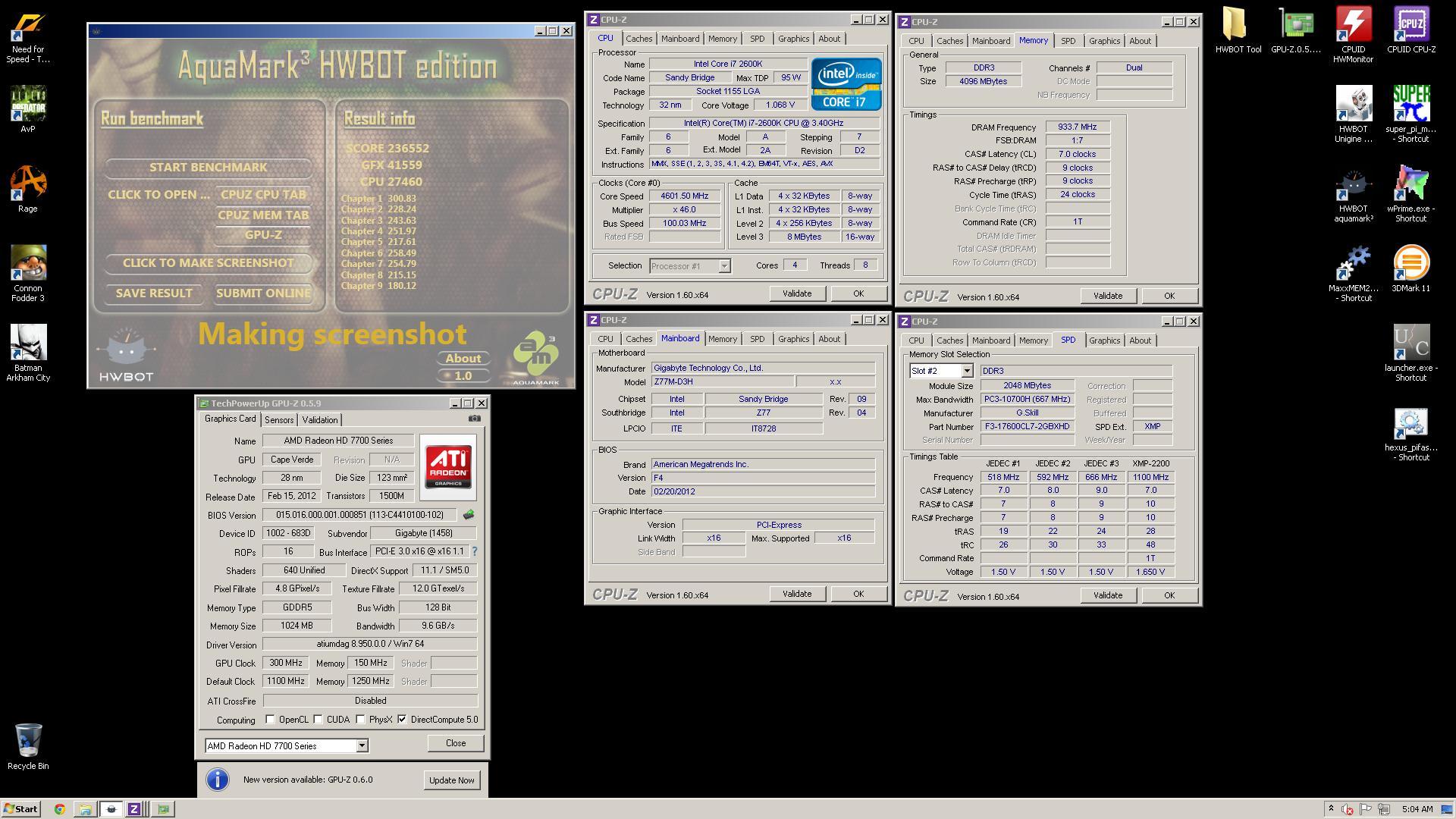Launch 3DMark 11 desktop icon
The height and width of the screenshot is (819, 1456).
click(x=1411, y=268)
